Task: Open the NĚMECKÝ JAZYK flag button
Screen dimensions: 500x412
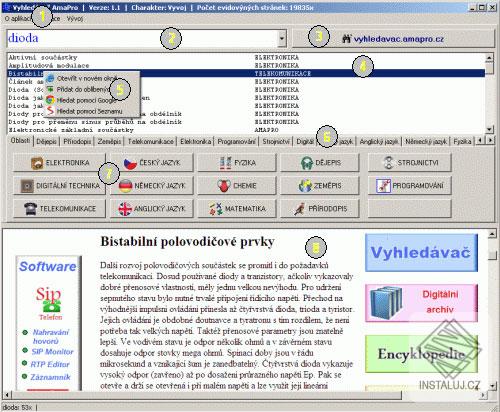Action: point(152,186)
